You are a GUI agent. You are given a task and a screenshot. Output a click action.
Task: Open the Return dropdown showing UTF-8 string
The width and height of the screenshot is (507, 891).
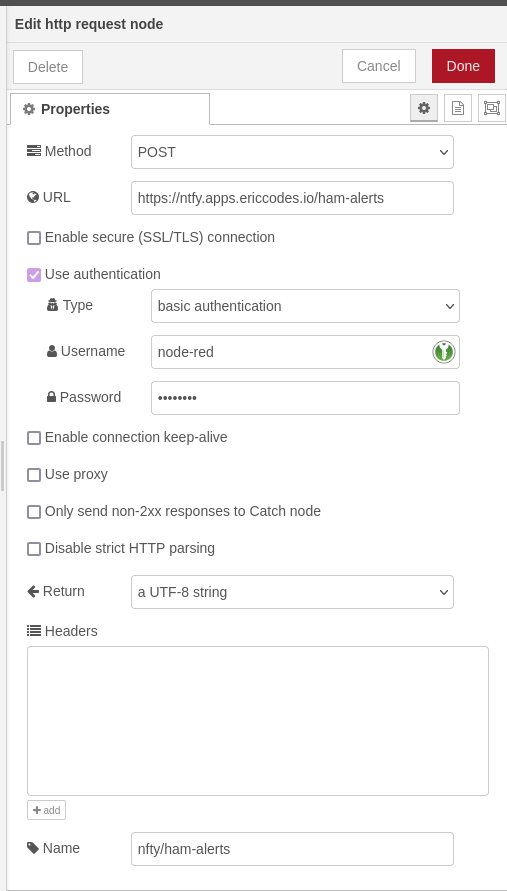point(292,592)
